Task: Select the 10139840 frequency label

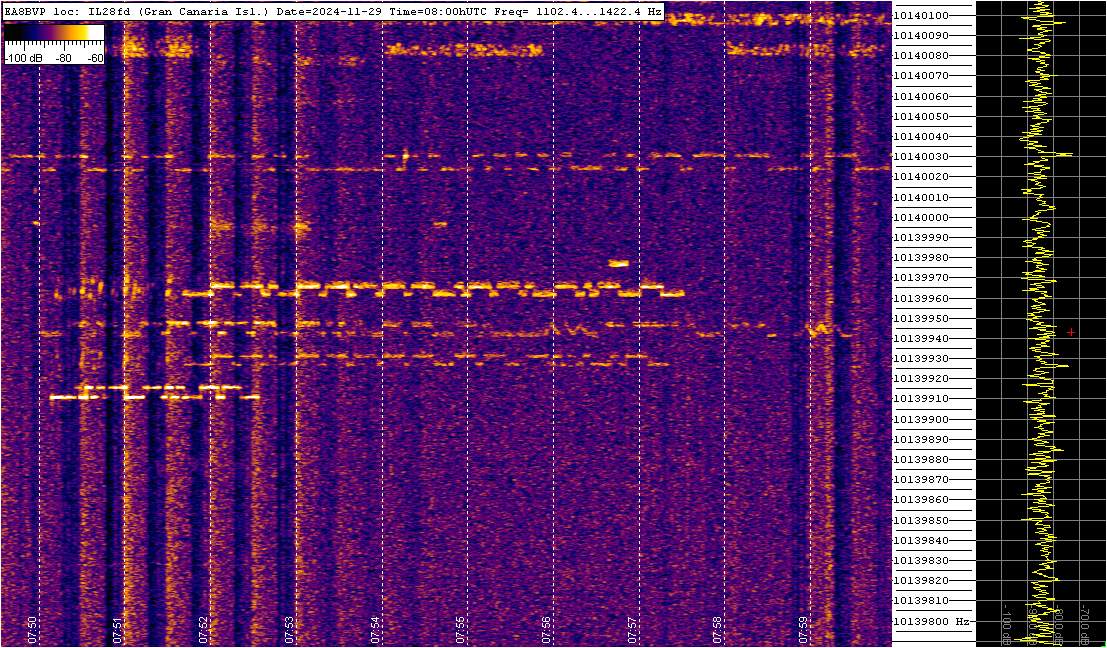Action: point(921,540)
